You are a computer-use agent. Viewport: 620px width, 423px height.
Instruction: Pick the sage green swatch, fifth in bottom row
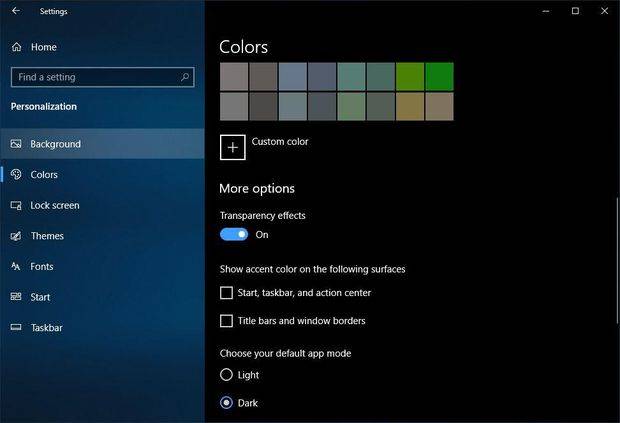[x=351, y=106]
